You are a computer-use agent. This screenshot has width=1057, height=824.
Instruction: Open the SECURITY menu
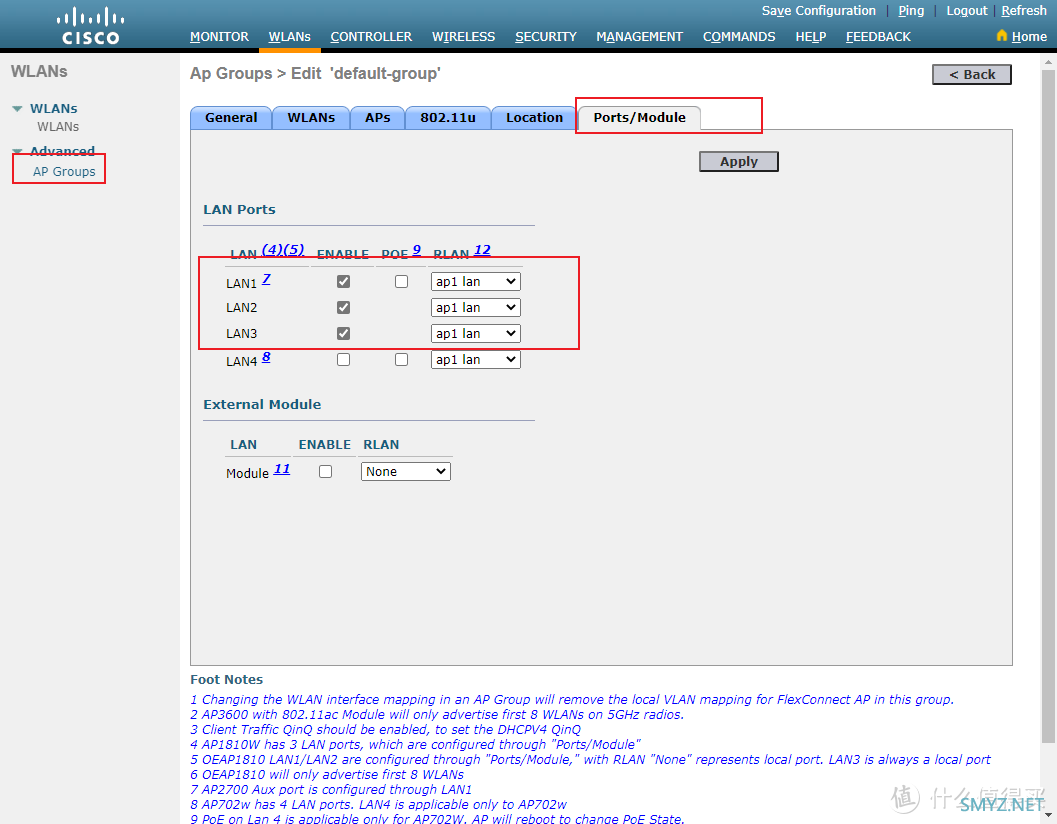click(x=545, y=36)
